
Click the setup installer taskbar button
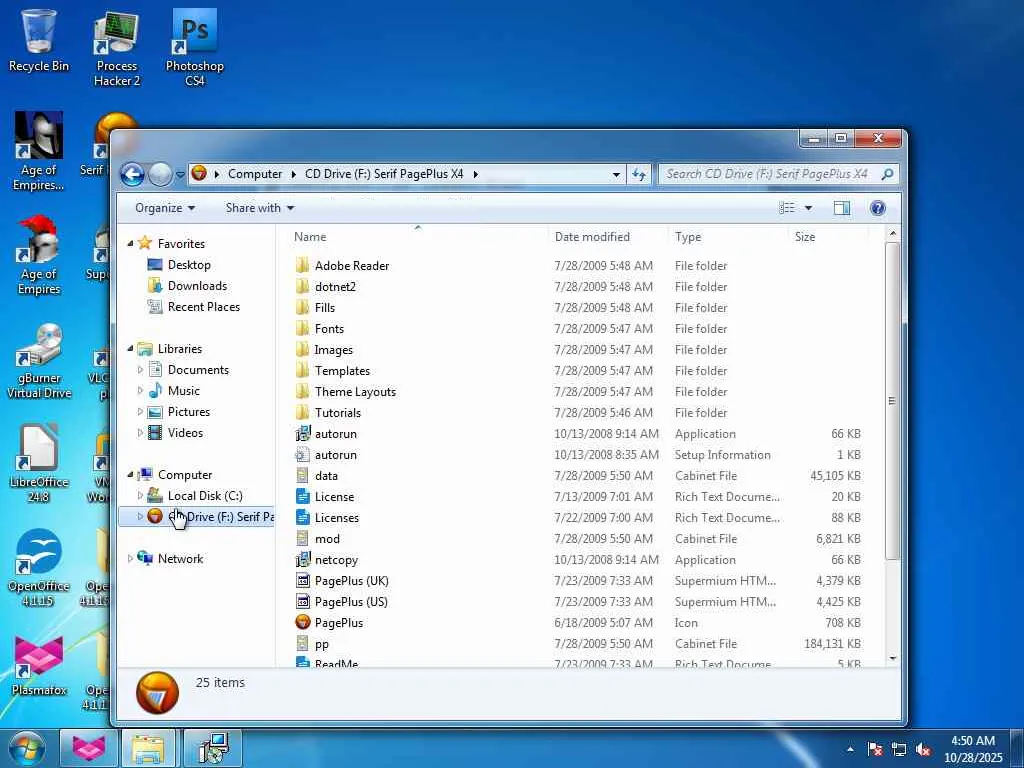[x=212, y=748]
